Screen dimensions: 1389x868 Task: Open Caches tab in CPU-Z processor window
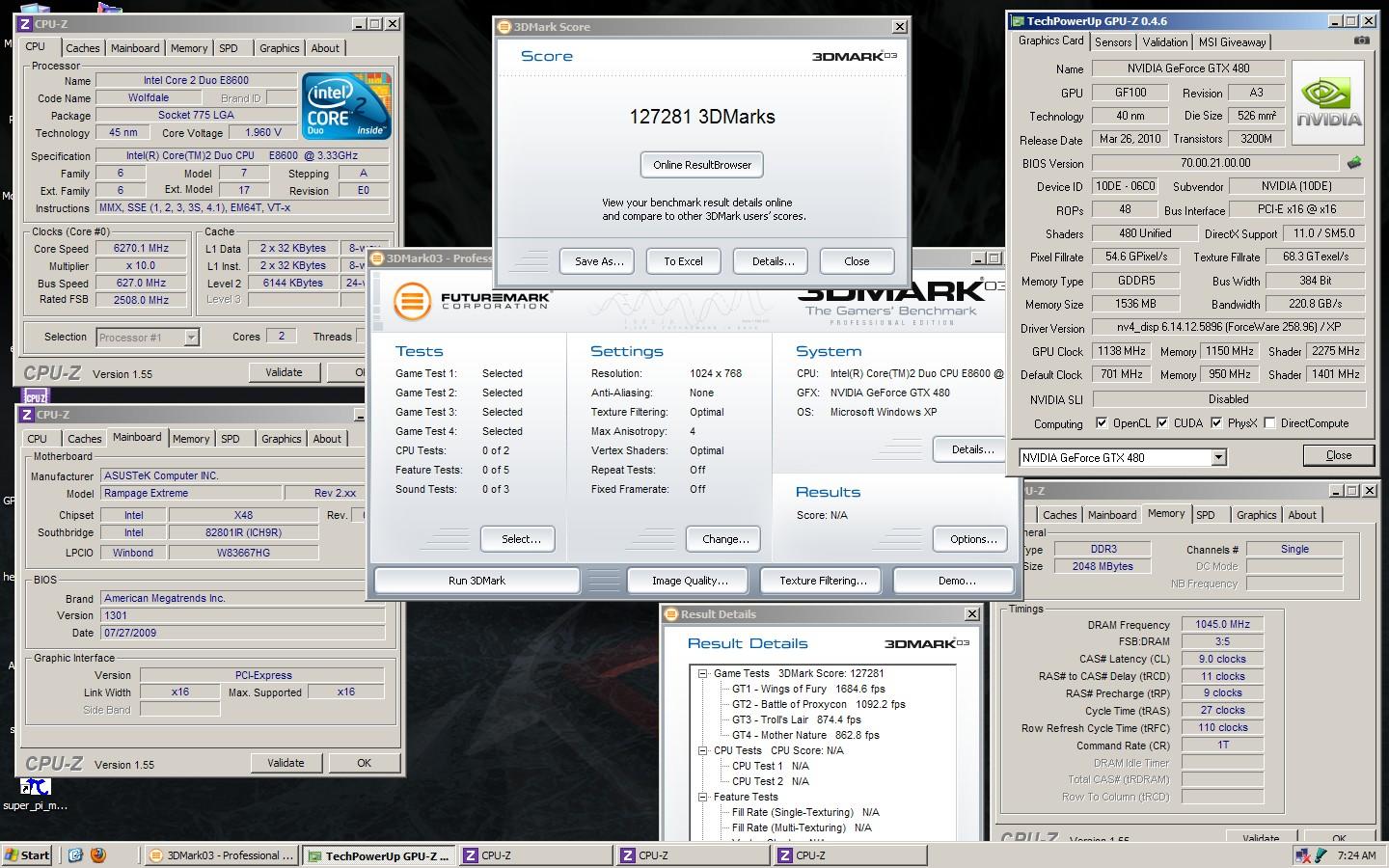82,48
